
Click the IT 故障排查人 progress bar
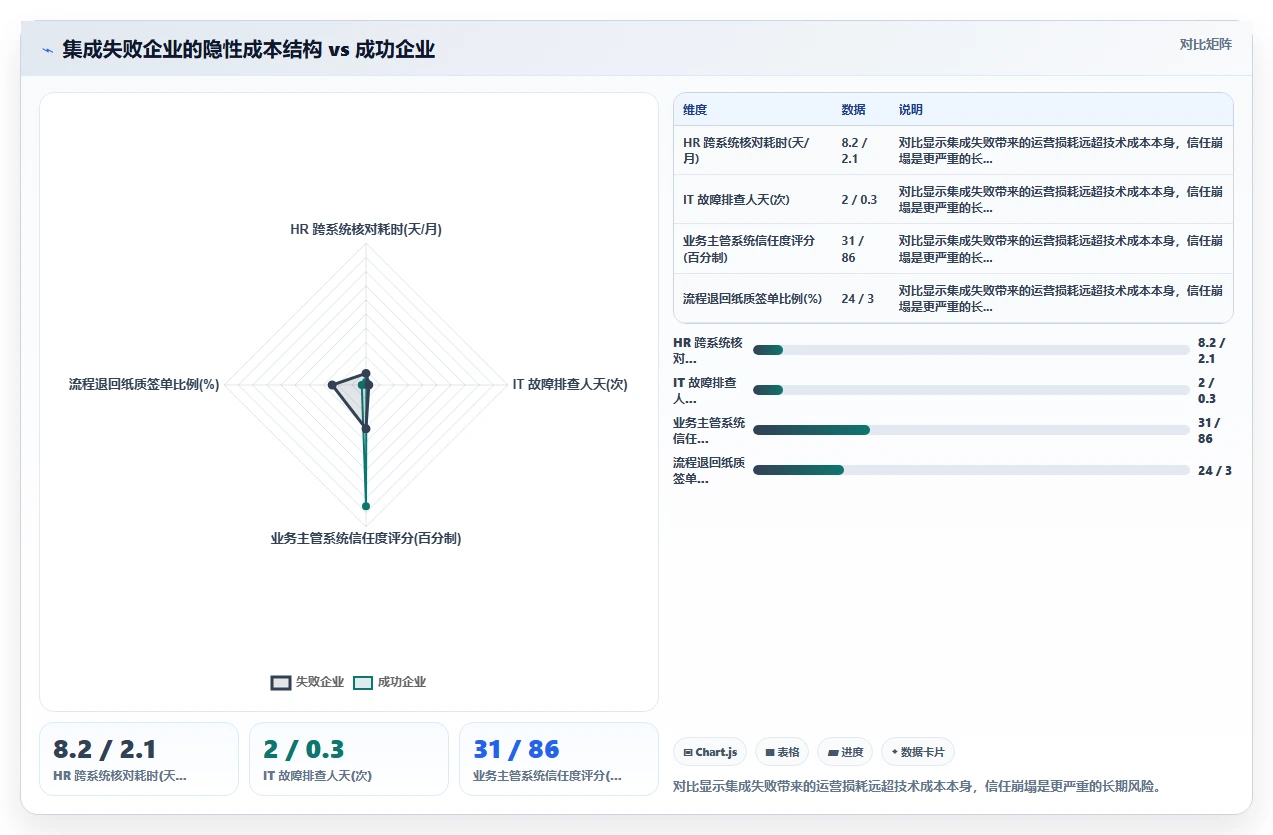coord(971,390)
